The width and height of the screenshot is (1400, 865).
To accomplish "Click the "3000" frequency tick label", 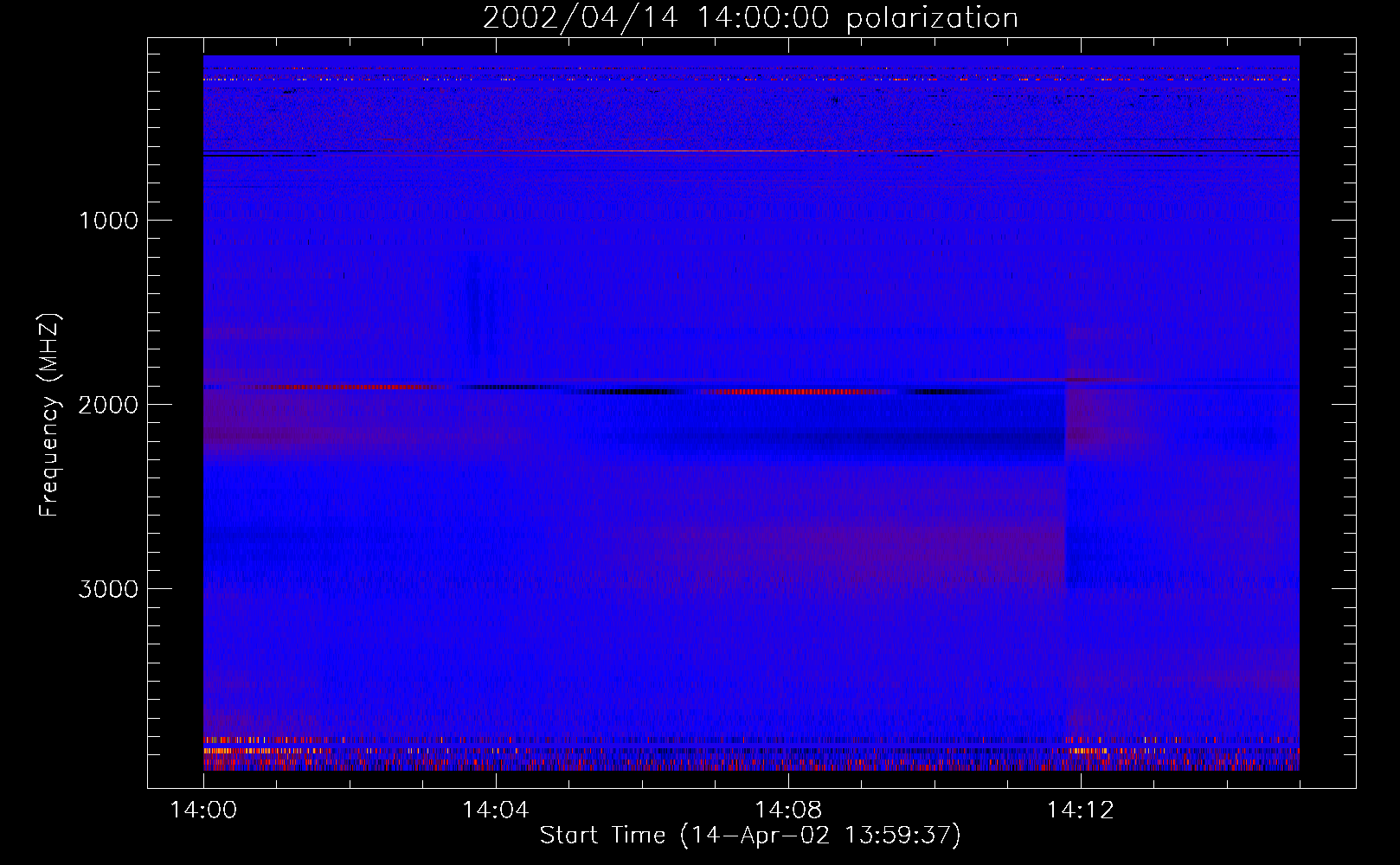I will [x=108, y=589].
